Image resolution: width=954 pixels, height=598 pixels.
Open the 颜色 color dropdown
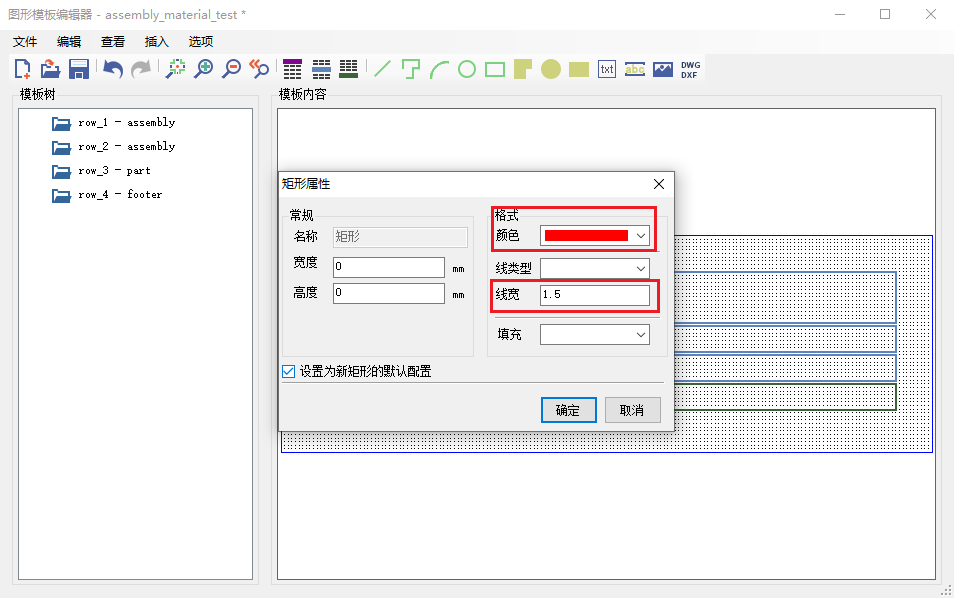pos(641,235)
